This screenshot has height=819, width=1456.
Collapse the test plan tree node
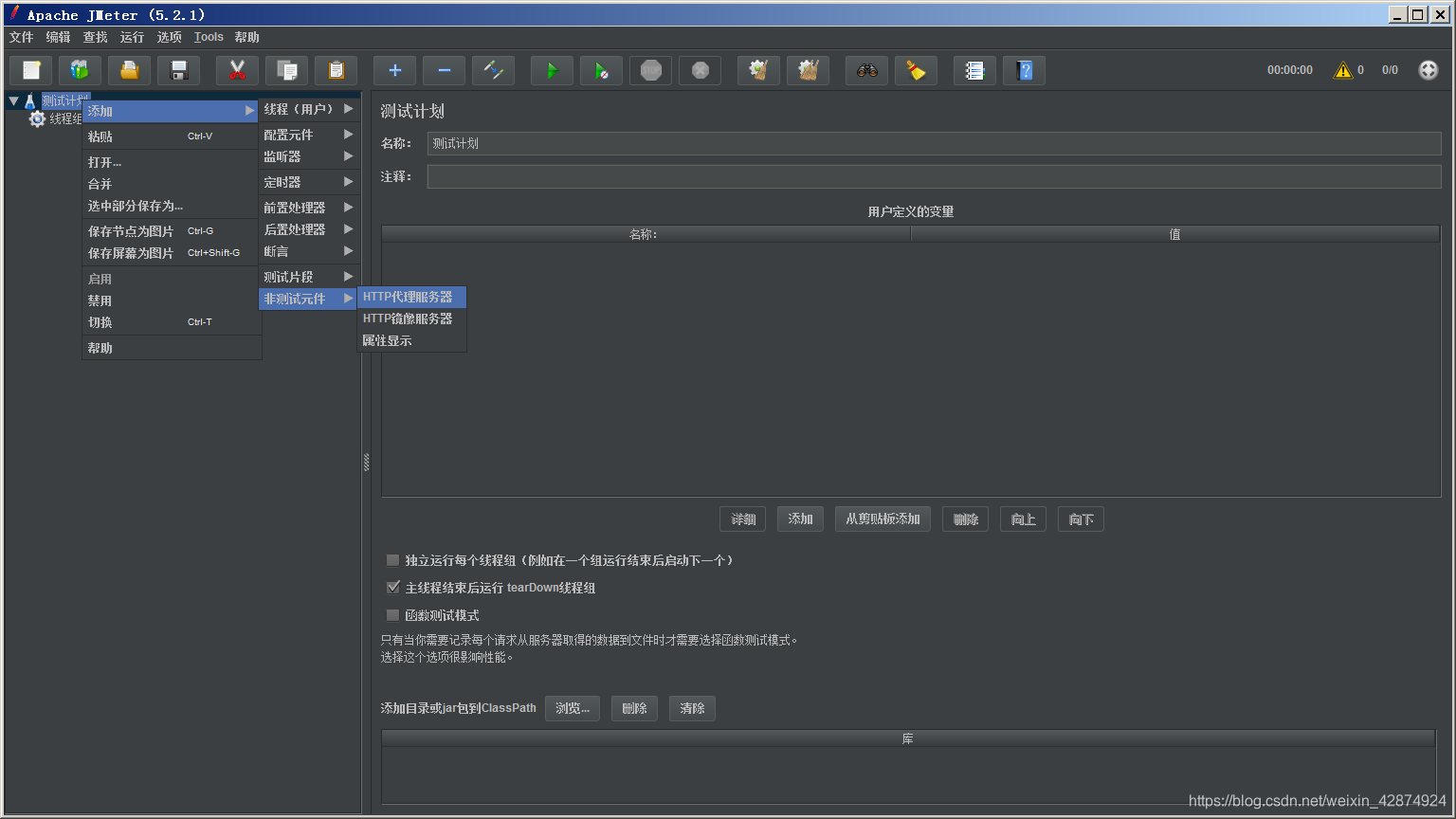point(13,100)
